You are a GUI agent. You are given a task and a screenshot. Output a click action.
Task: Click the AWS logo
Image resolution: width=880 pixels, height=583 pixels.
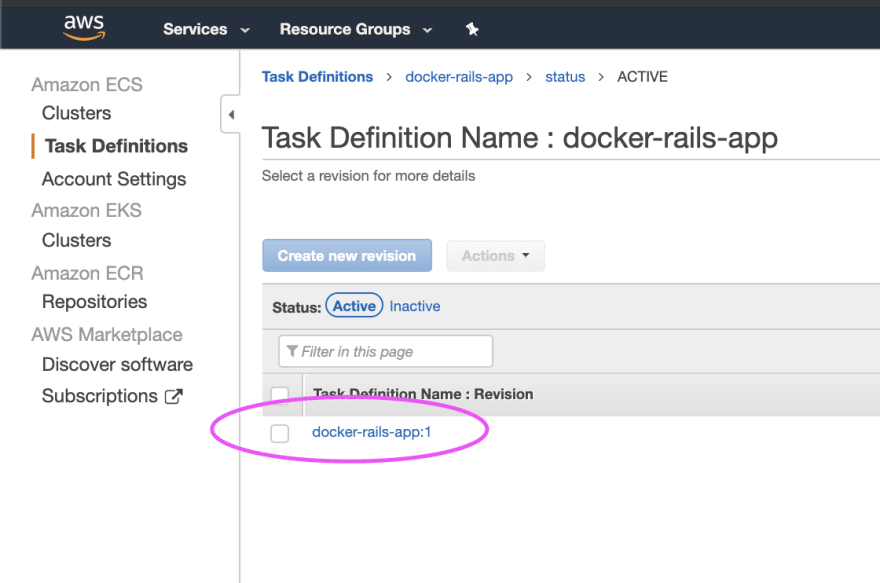click(x=84, y=27)
